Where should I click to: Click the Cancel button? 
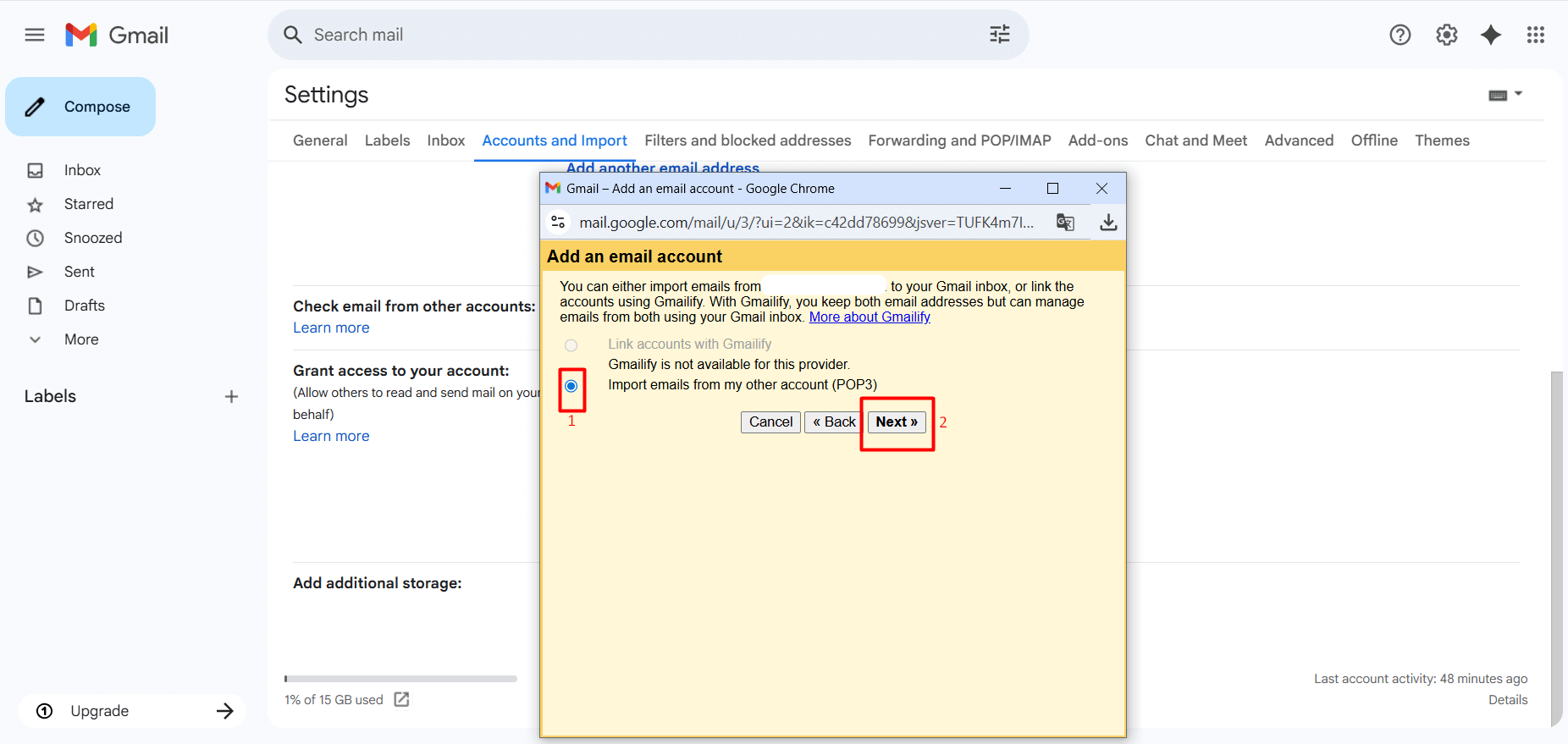(770, 422)
